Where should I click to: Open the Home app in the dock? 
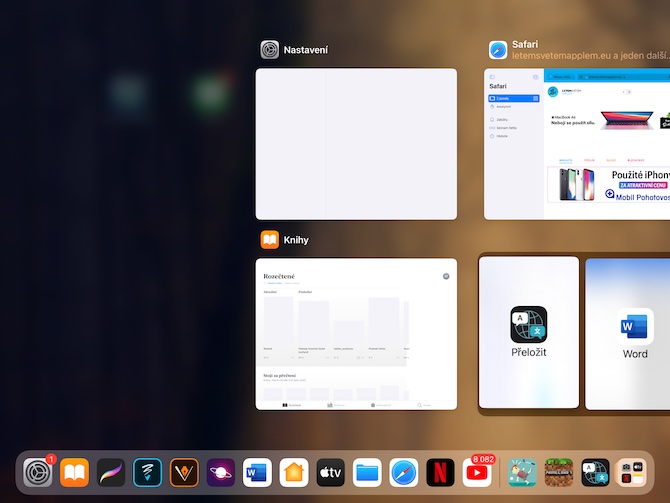tap(294, 473)
